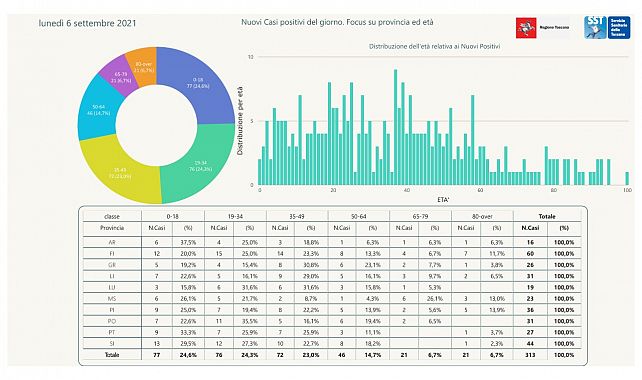Select the cyan 50-64 donut segment
The image size is (642, 380).
coord(96,110)
